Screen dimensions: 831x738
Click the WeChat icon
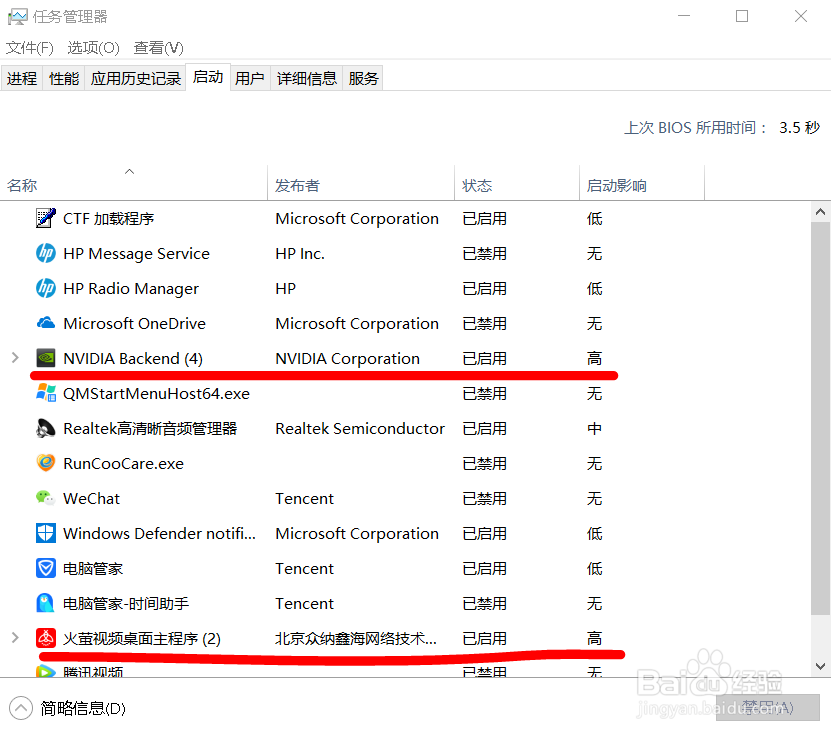(x=46, y=497)
